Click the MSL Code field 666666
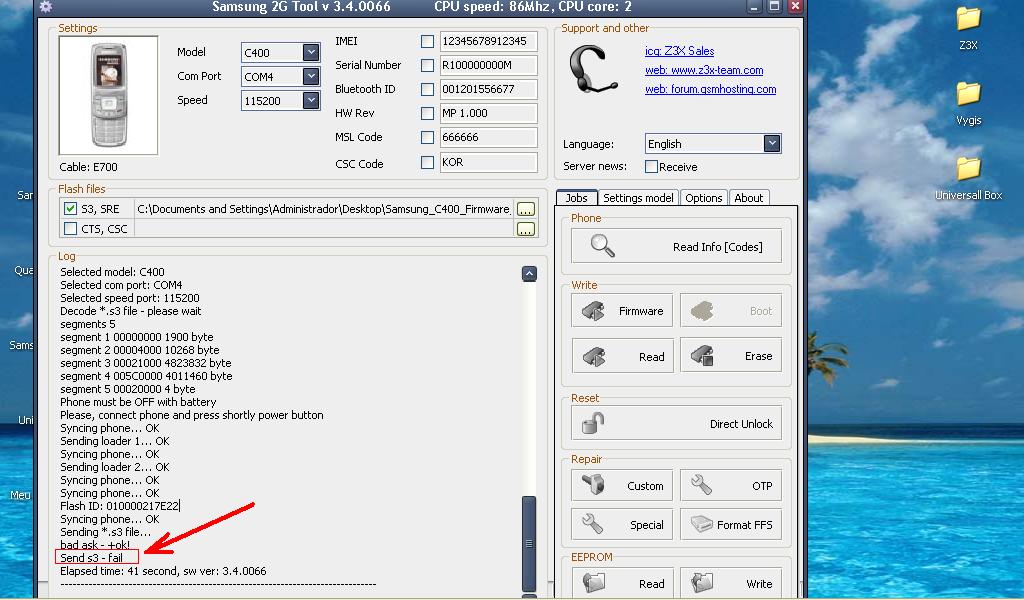The width and height of the screenshot is (1024, 600). tap(488, 138)
